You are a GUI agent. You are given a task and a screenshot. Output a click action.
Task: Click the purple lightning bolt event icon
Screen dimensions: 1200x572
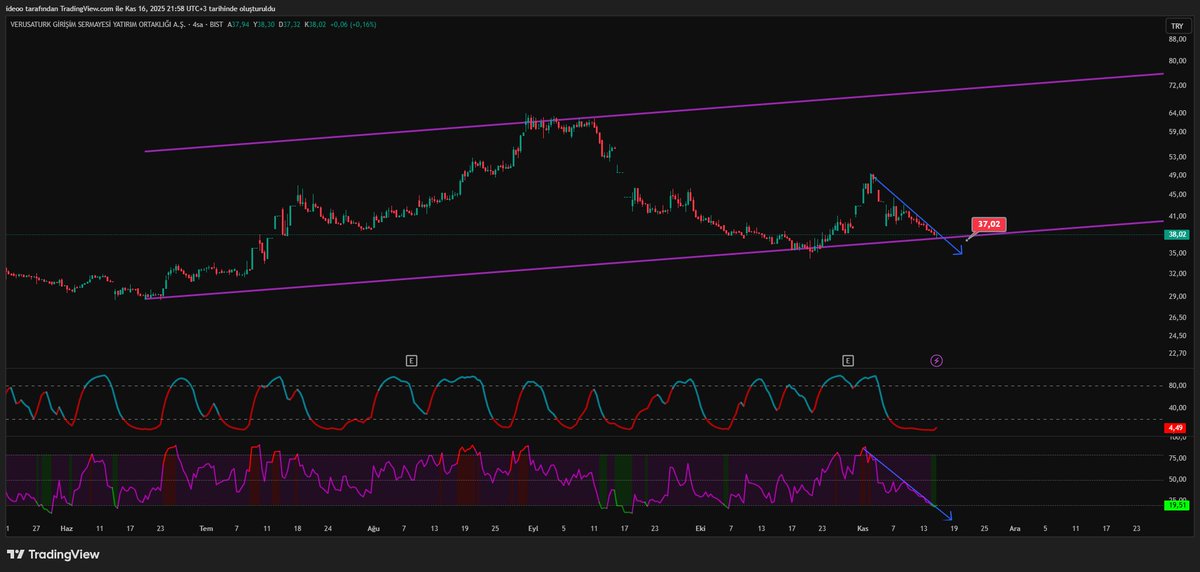[x=937, y=360]
